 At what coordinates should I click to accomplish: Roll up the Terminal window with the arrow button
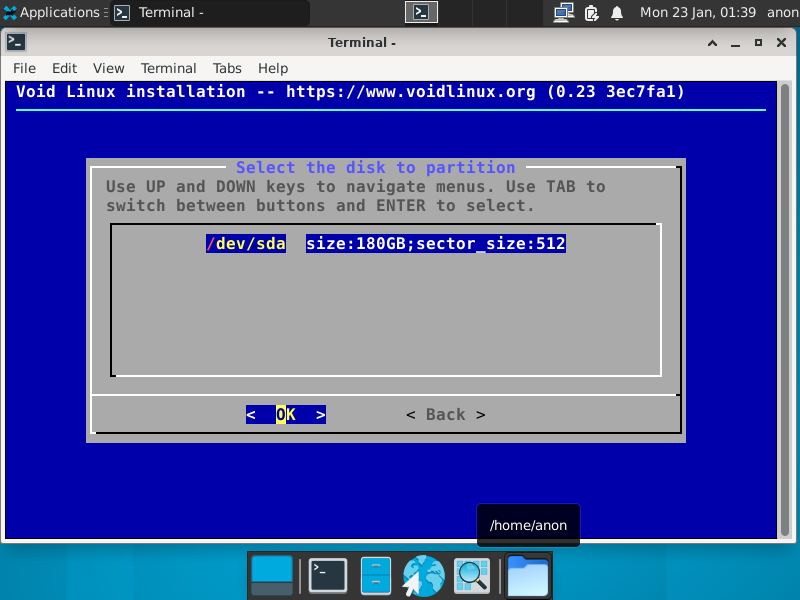coord(712,43)
